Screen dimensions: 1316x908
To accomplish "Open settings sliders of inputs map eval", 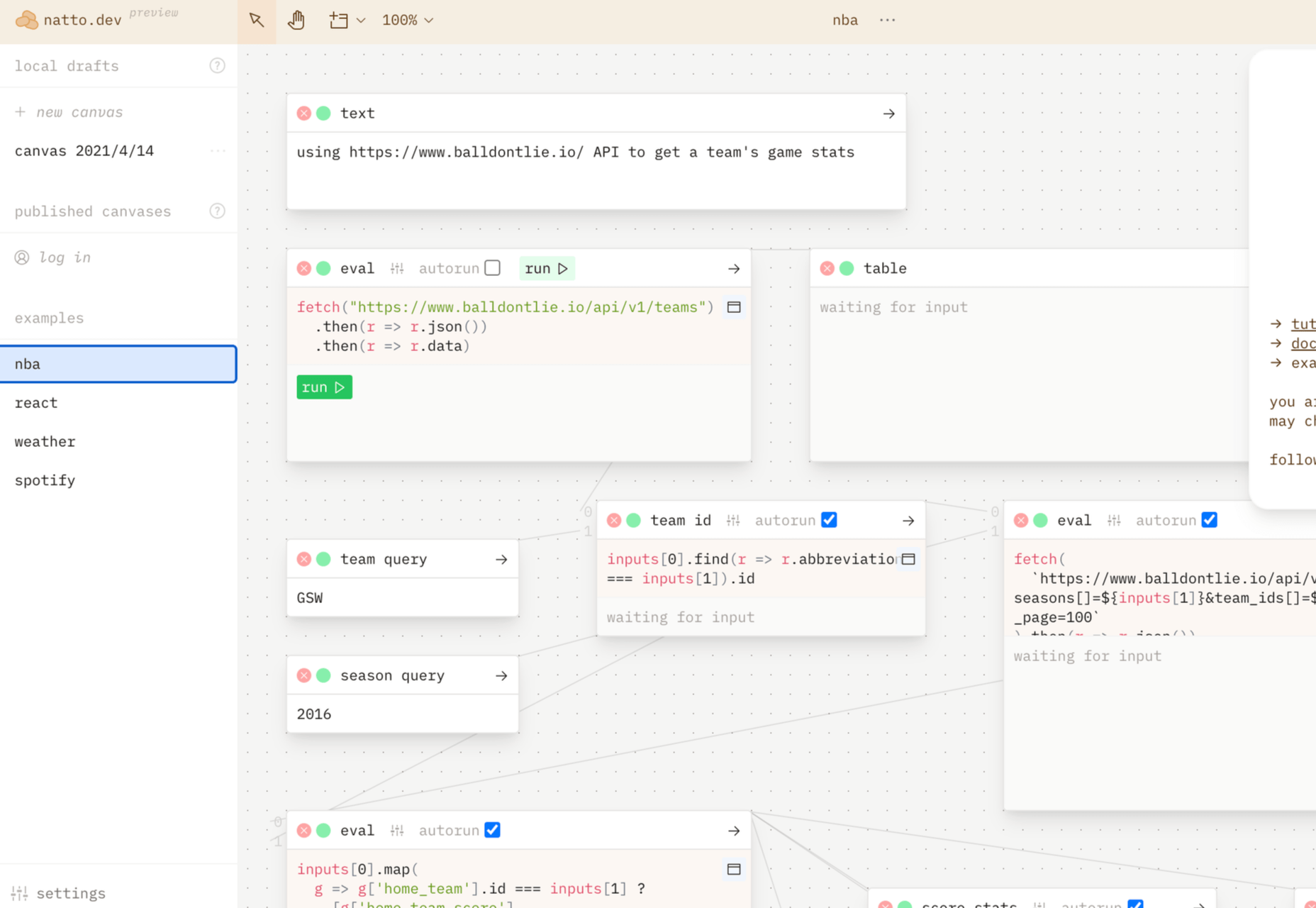I will click(x=397, y=831).
